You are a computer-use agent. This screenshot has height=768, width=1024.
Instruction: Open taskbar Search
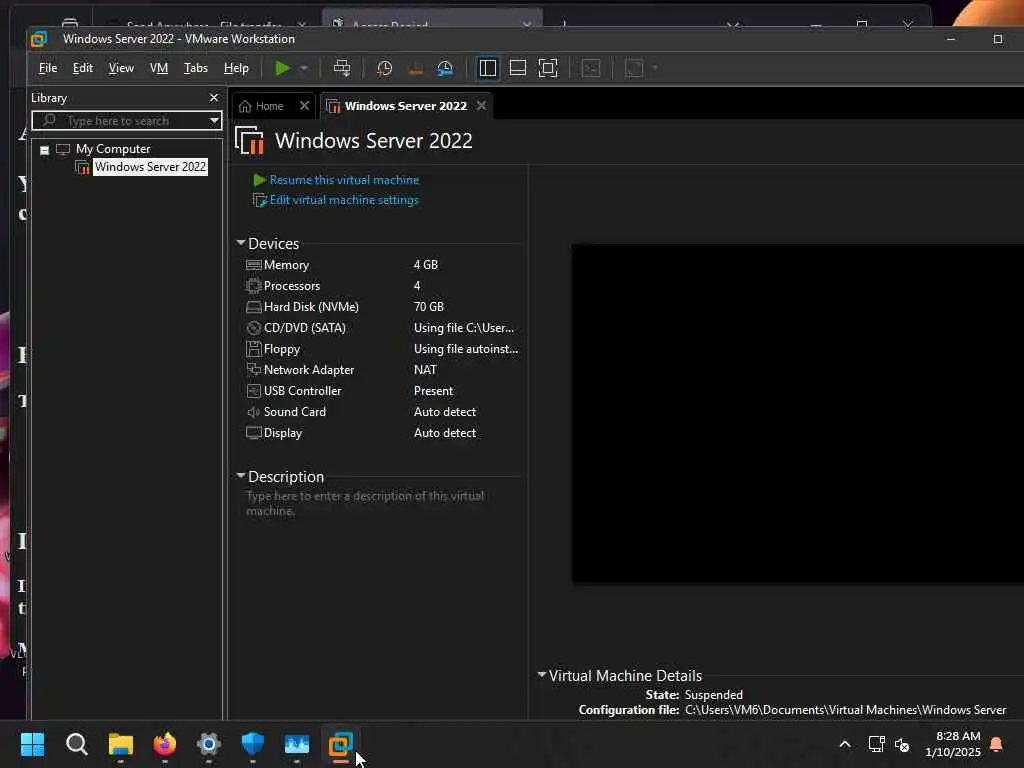[x=76, y=744]
